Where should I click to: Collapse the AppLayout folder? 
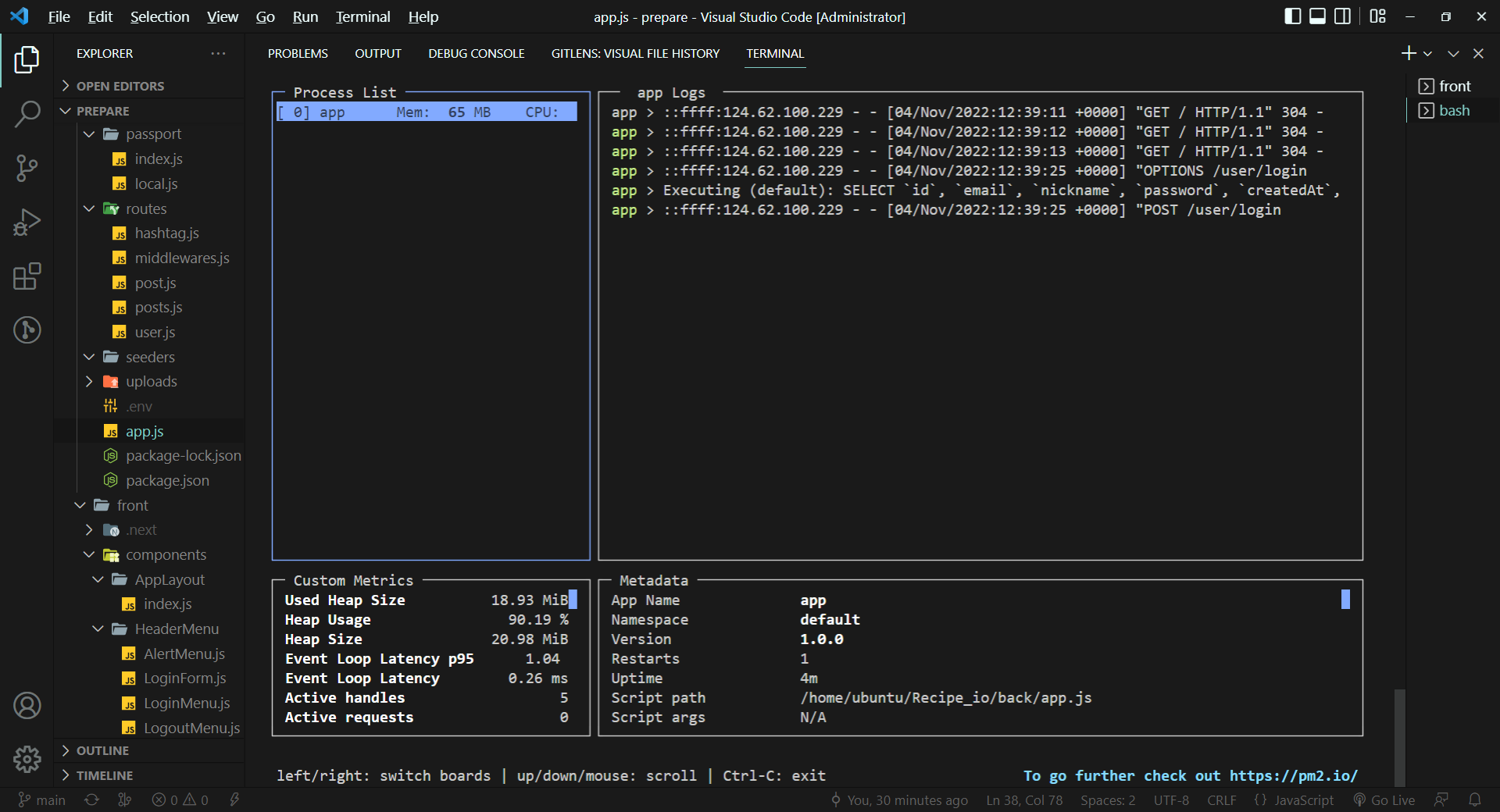(149, 579)
